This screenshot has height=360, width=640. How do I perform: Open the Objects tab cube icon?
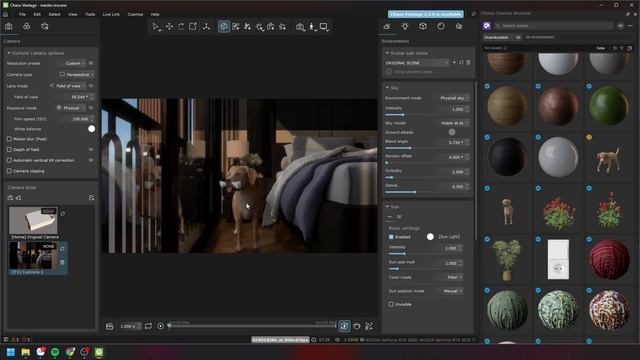423,27
